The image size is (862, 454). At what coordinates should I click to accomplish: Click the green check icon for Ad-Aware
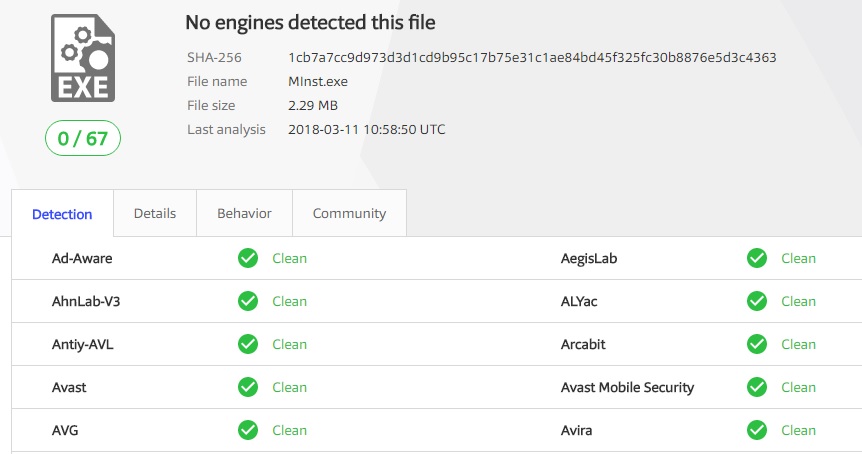pyautogui.click(x=248, y=258)
